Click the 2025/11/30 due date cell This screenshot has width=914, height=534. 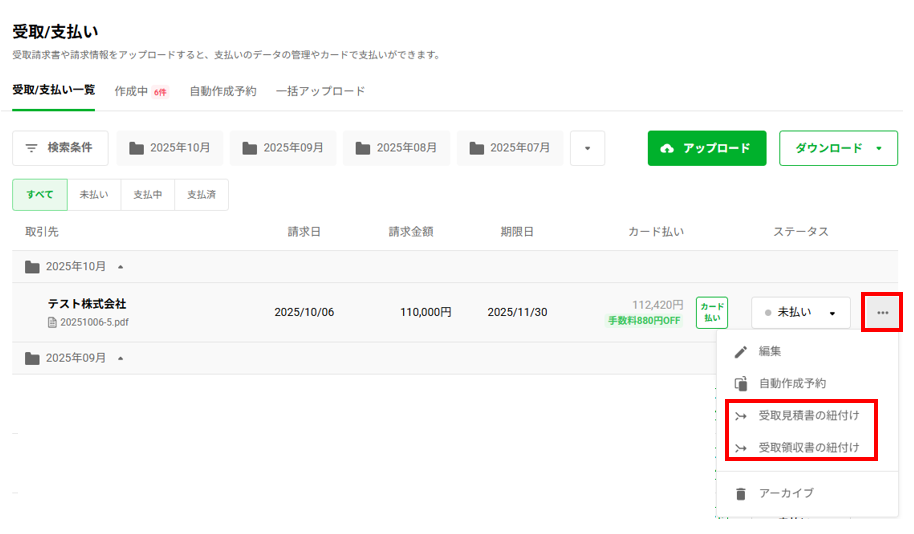[x=517, y=312]
